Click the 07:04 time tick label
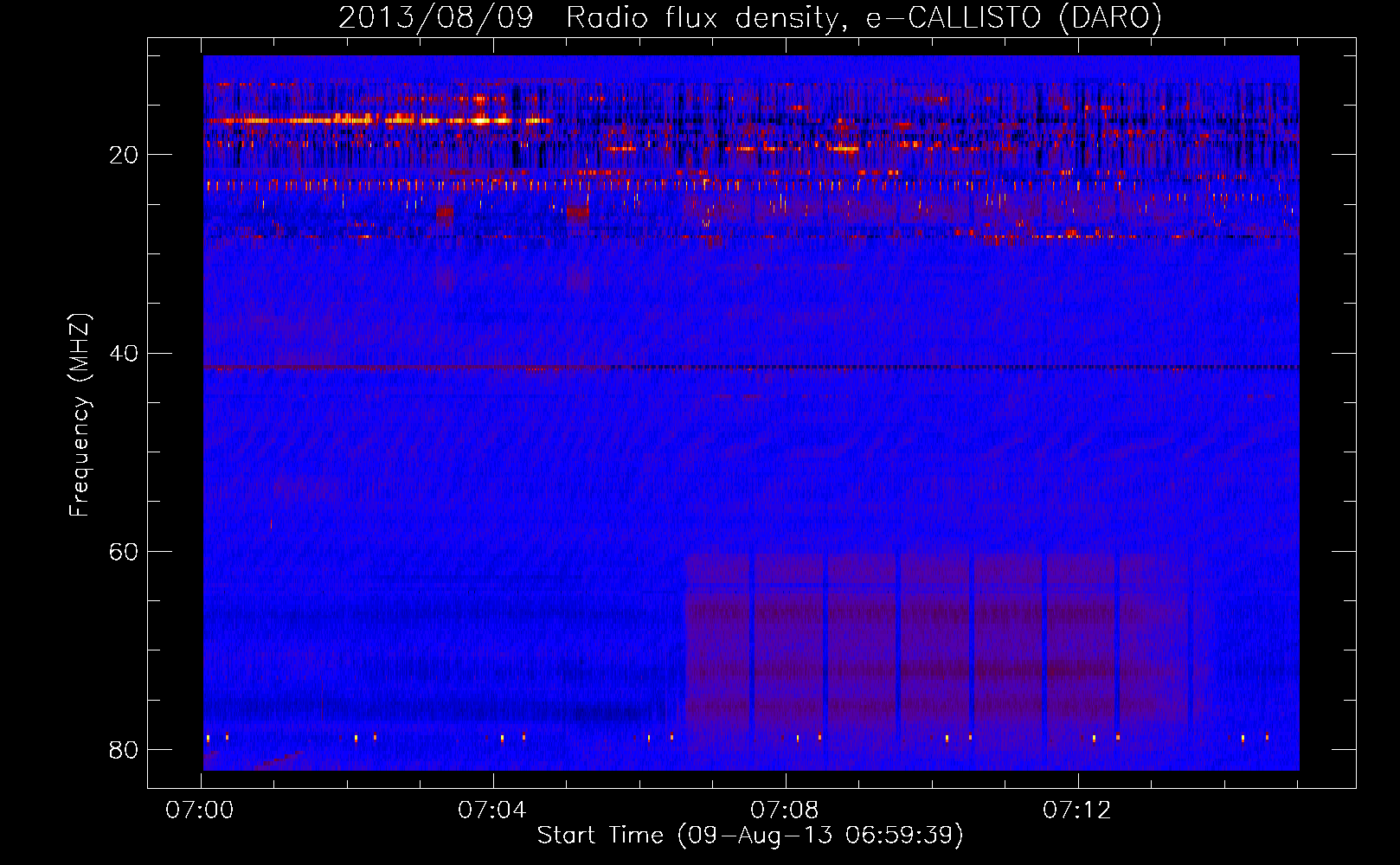Image resolution: width=1400 pixels, height=865 pixels. click(492, 811)
